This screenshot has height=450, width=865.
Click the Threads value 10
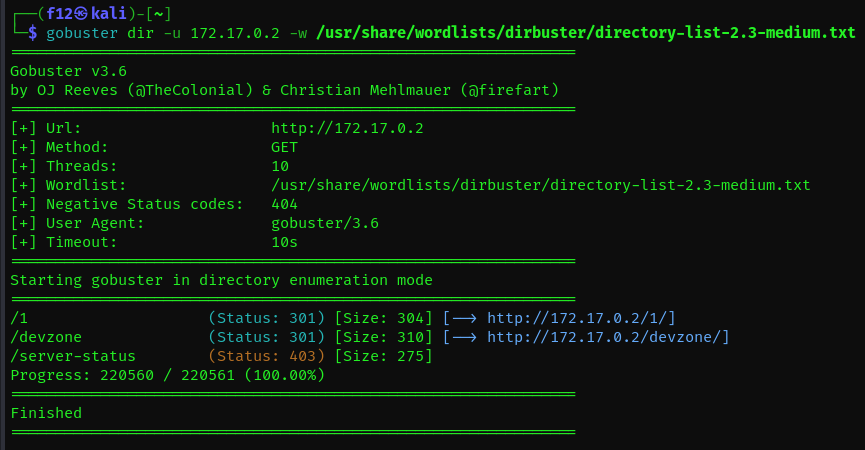(280, 166)
